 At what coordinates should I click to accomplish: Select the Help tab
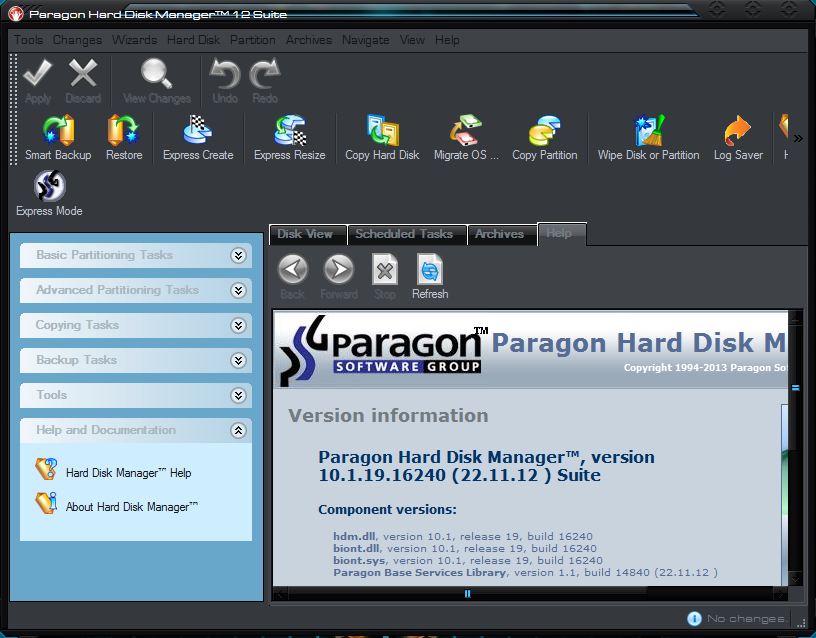pyautogui.click(x=562, y=233)
